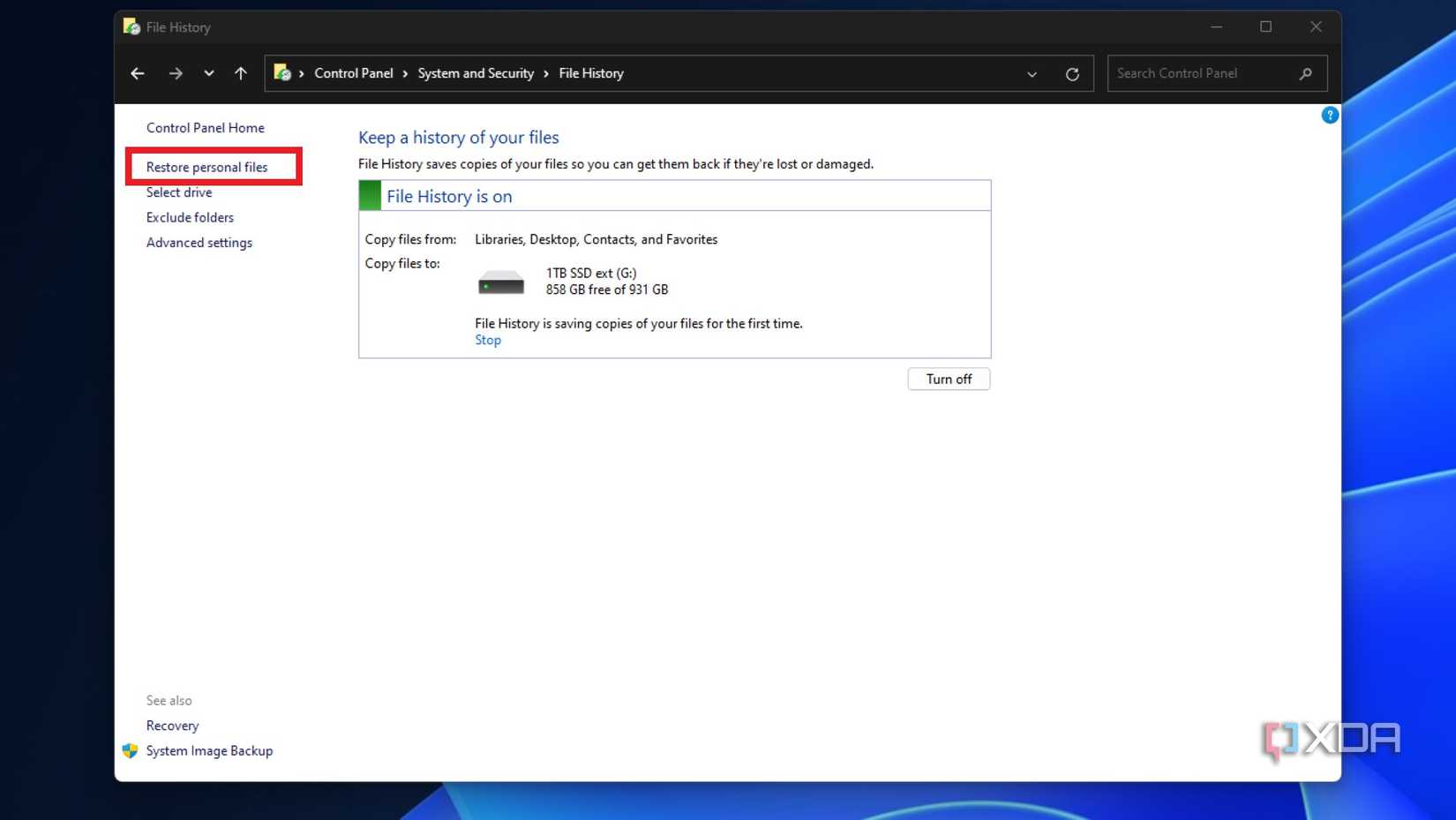This screenshot has width=1456, height=820.
Task: Click the up navigation arrow
Action: pyautogui.click(x=240, y=73)
